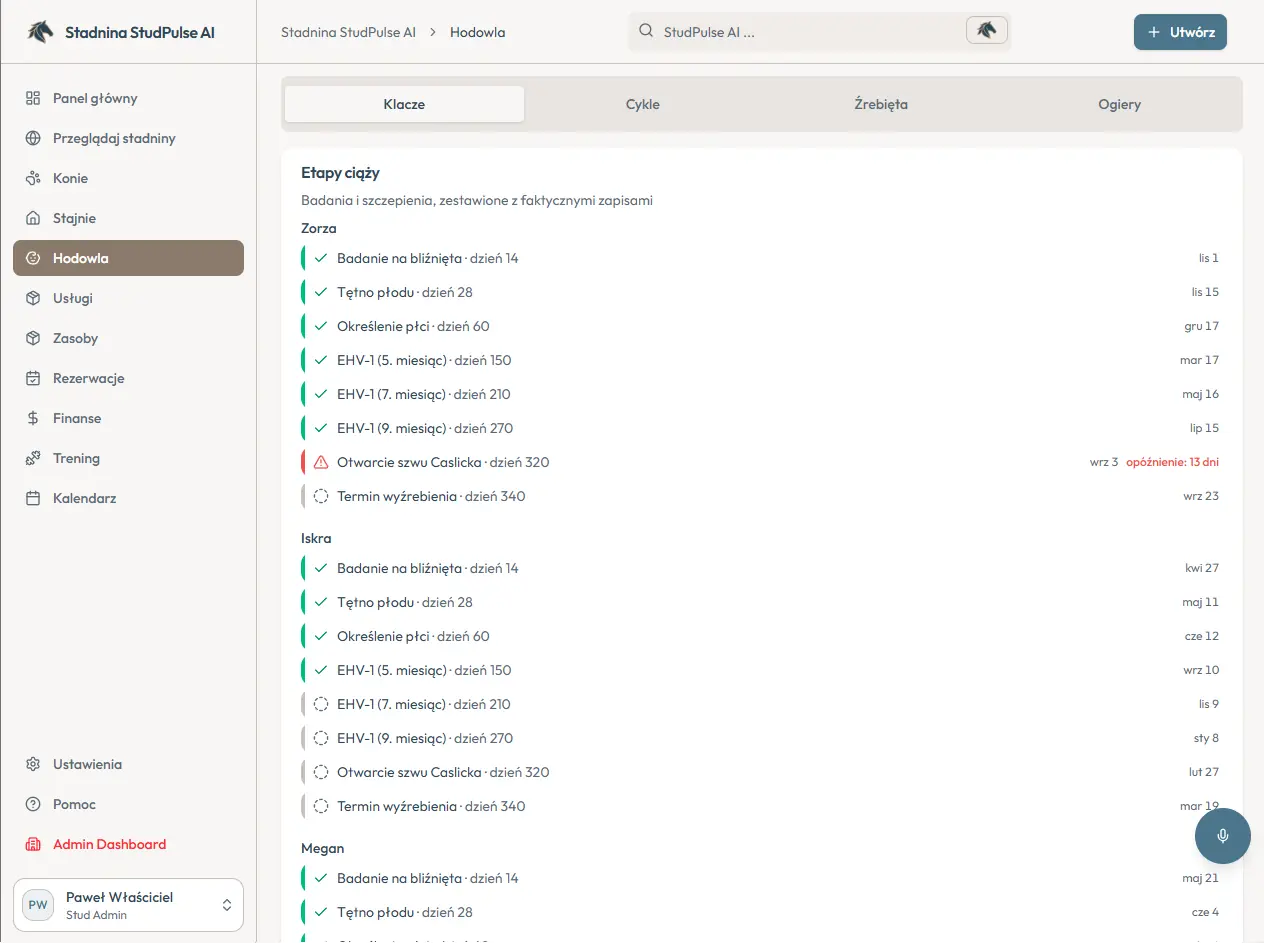The height and width of the screenshot is (943, 1264).
Task: Switch to the Cykle tab
Action: point(643,104)
